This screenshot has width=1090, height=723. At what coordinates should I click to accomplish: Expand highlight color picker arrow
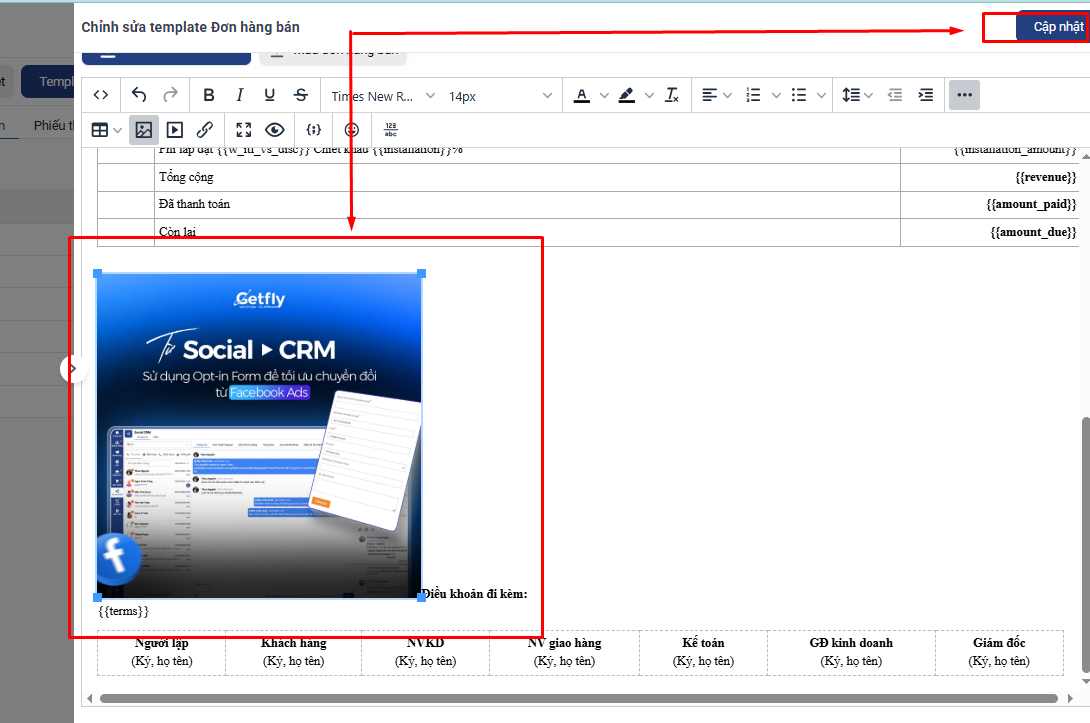coord(649,95)
